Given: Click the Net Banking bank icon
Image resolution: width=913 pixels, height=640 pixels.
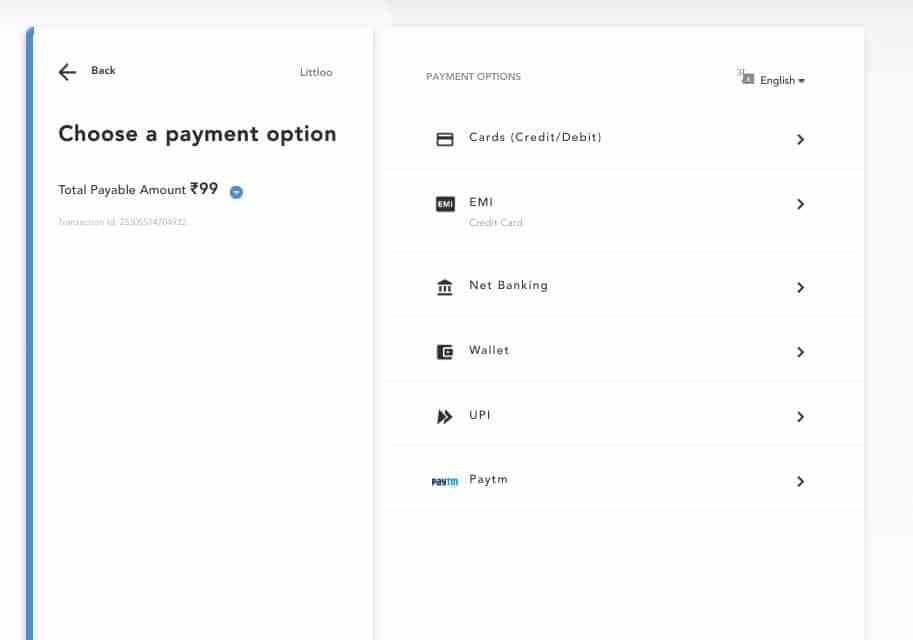Looking at the screenshot, I should (445, 288).
